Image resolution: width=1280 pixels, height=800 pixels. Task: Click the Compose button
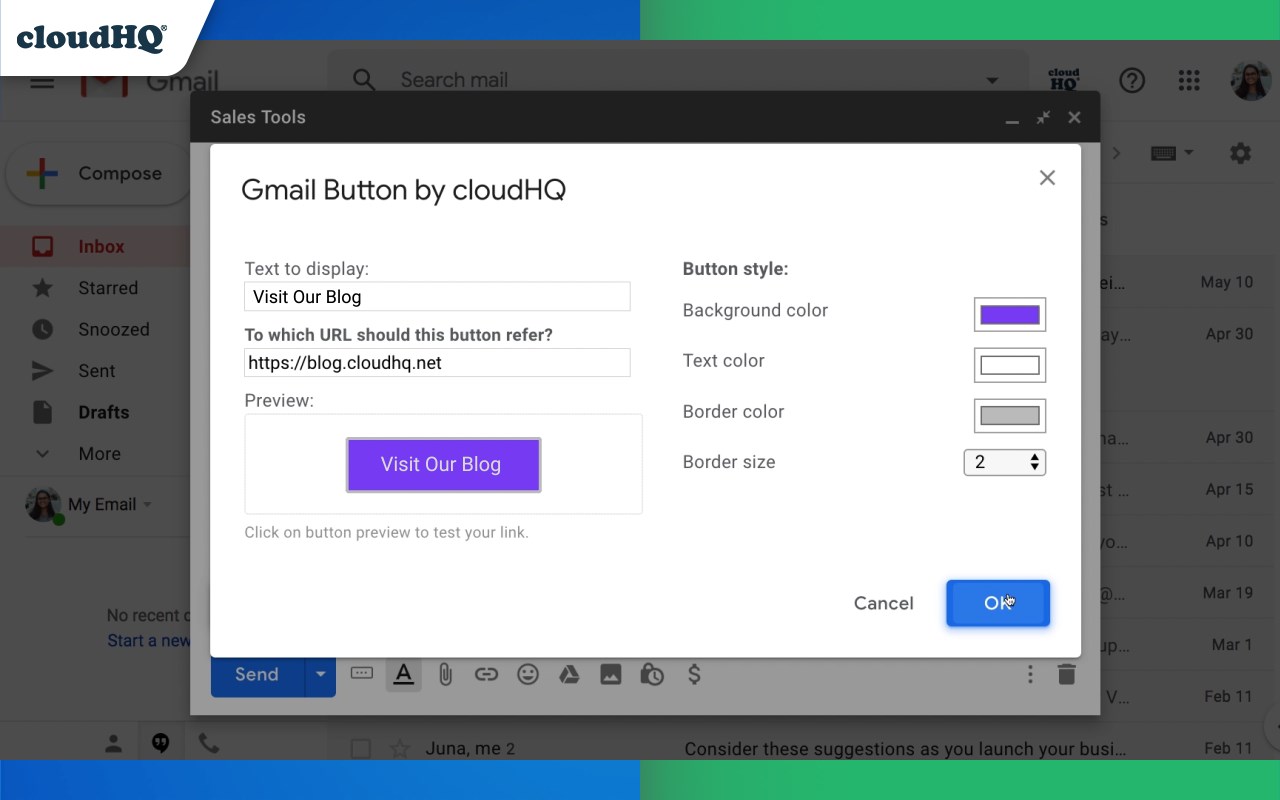coord(98,173)
